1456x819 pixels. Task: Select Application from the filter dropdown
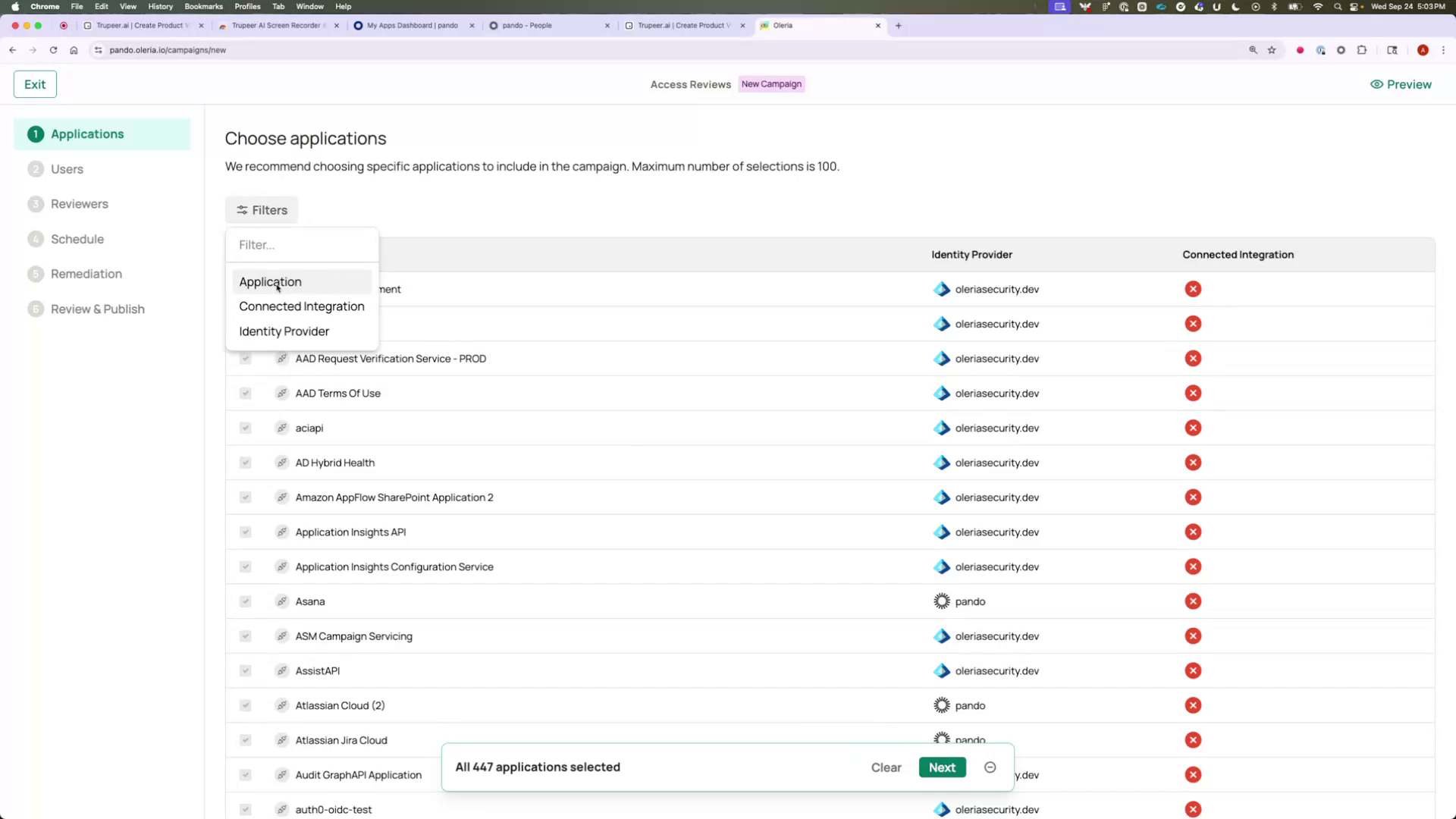click(x=270, y=281)
